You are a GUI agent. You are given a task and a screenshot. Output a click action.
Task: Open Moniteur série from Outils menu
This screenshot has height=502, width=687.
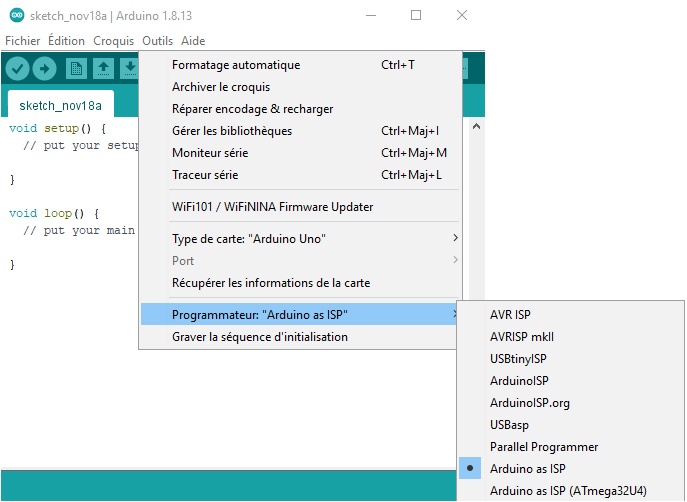click(210, 153)
